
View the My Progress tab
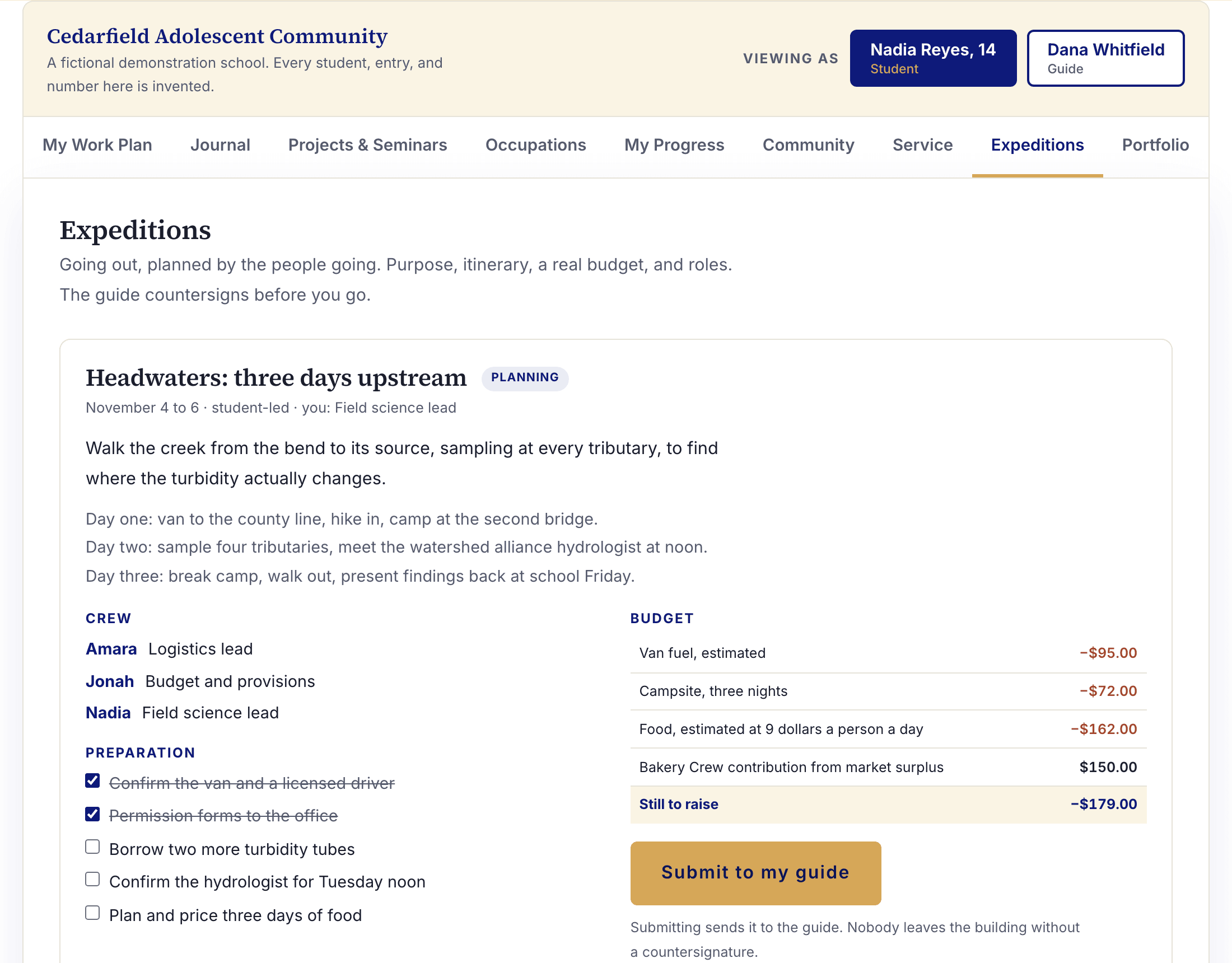click(674, 145)
